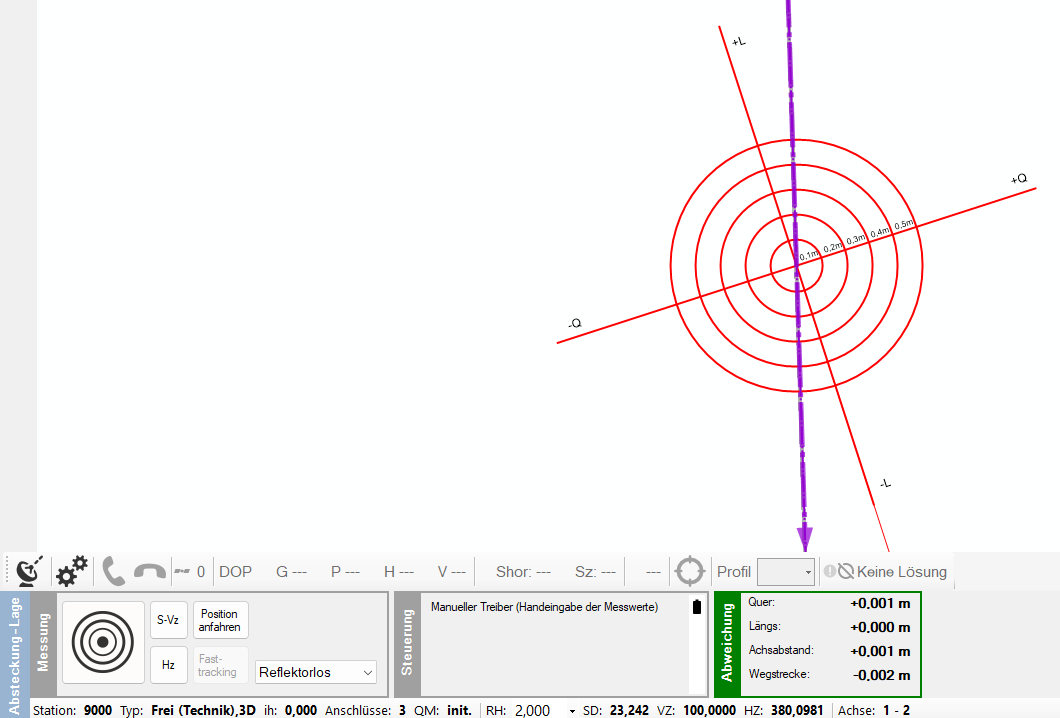Click the satellite dish connection icon
The width and height of the screenshot is (1060, 718).
point(28,572)
